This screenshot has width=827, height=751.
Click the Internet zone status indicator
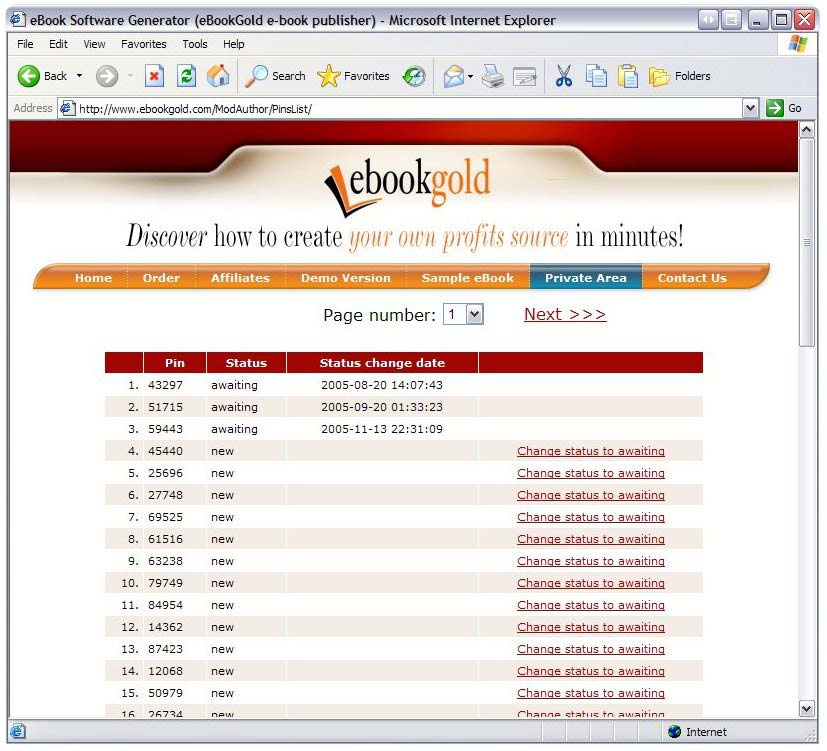click(x=697, y=731)
